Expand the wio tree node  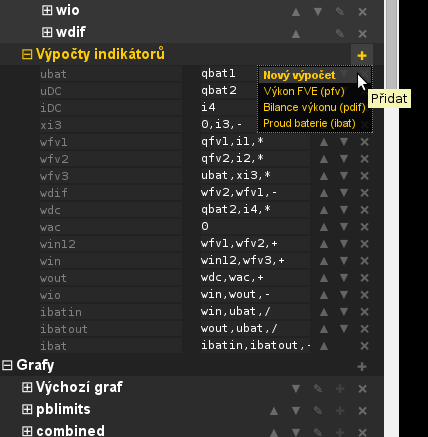(47, 10)
